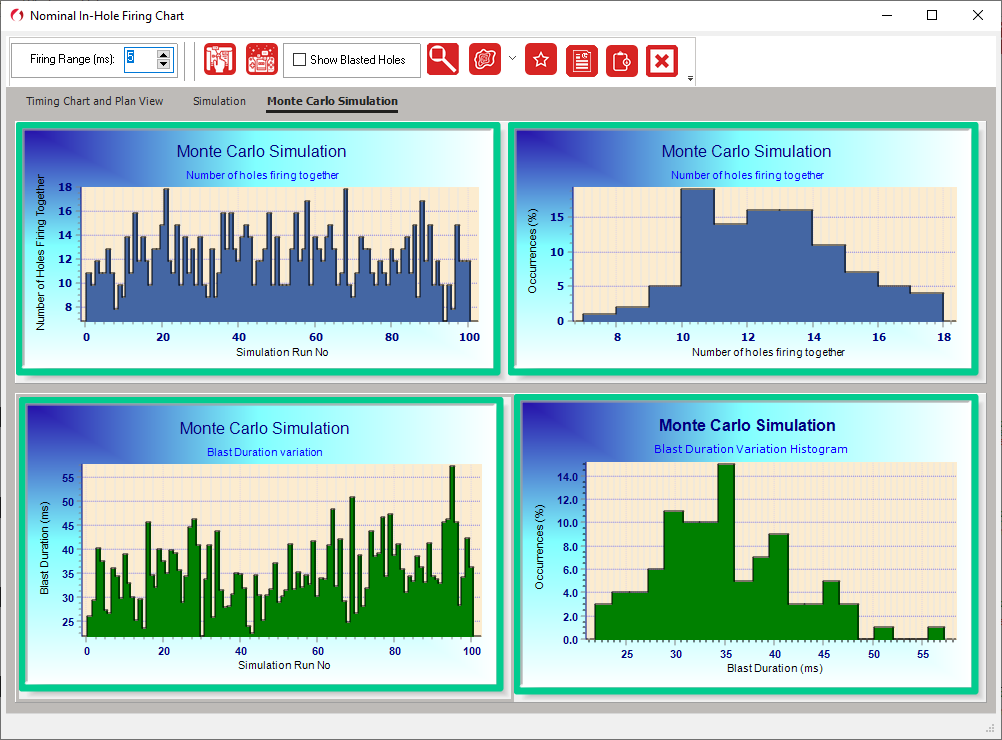
Task: Click the report document icon
Action: point(582,61)
